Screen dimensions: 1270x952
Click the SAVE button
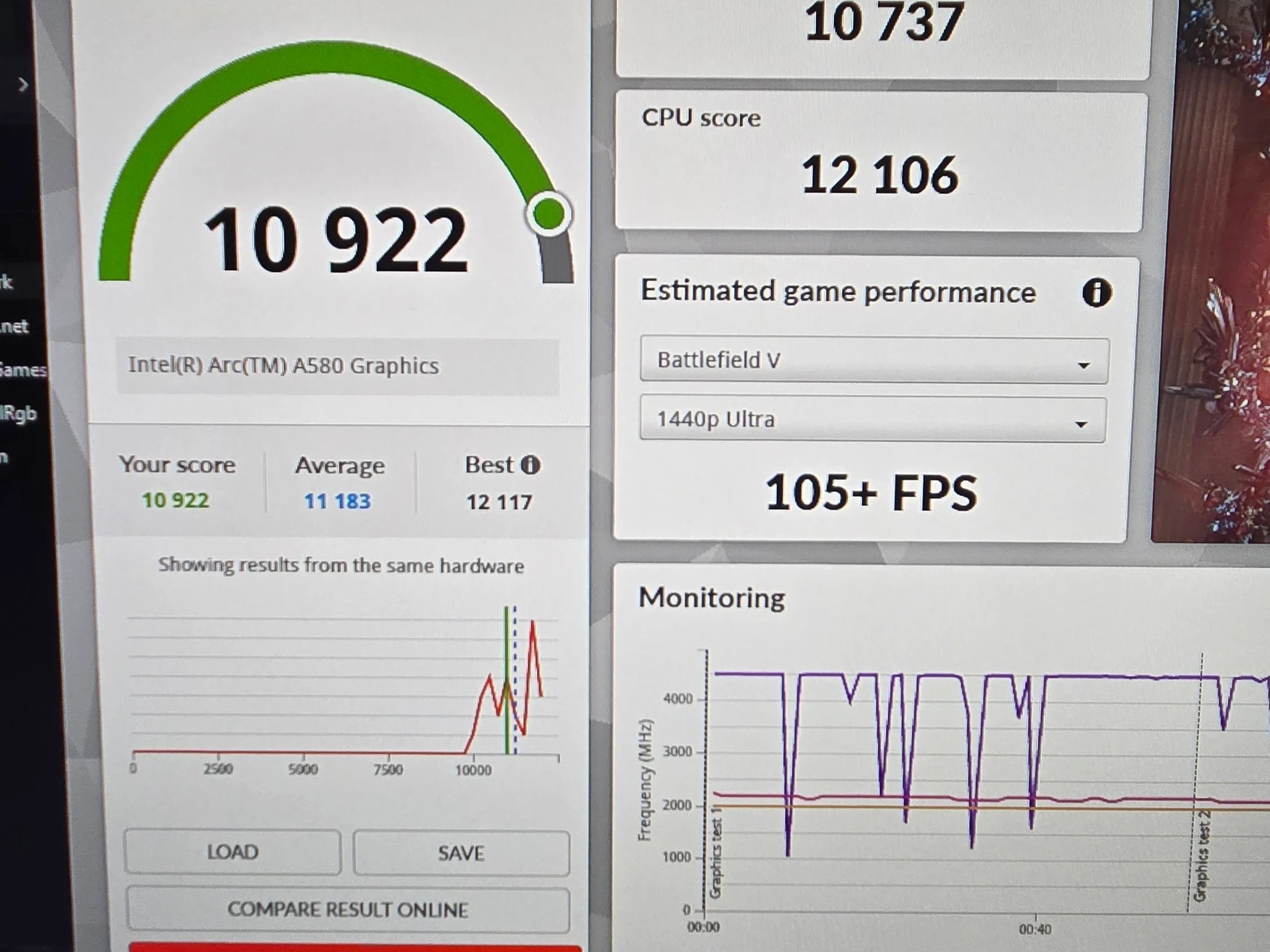click(461, 853)
